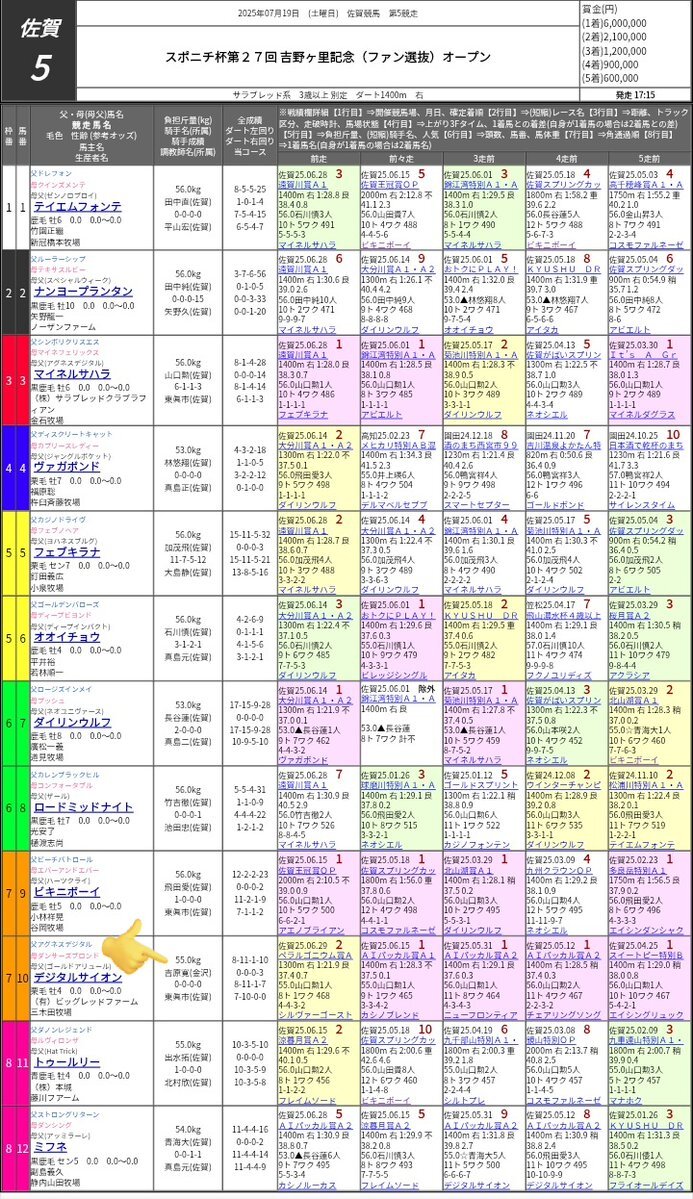Click first prize amount (1着)6,000,000
The height and width of the screenshot is (1199, 693).
613,24
